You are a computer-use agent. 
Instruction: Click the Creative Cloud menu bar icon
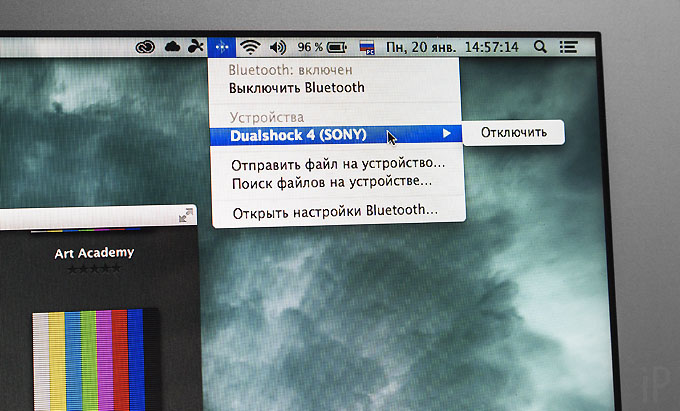145,47
